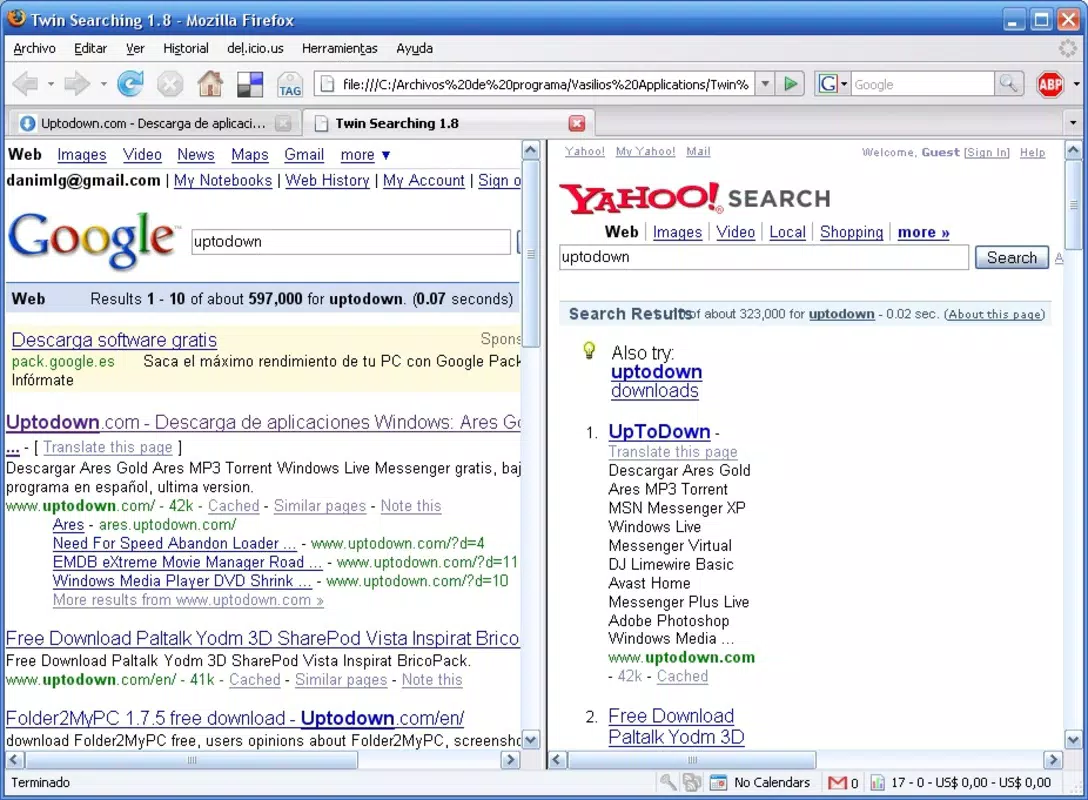
Task: Open Cached link under www.uptodown.com/en/
Action: [x=255, y=680]
